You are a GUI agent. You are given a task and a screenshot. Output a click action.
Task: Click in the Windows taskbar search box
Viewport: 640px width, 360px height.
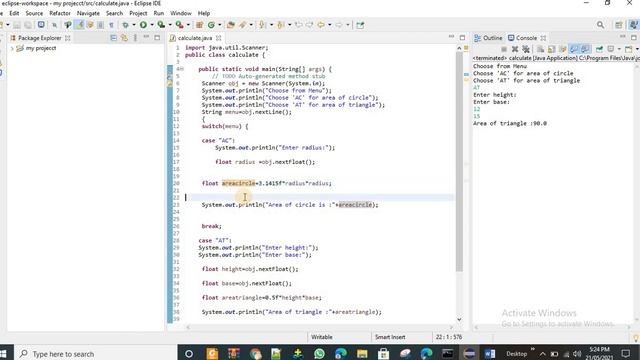pos(96,353)
